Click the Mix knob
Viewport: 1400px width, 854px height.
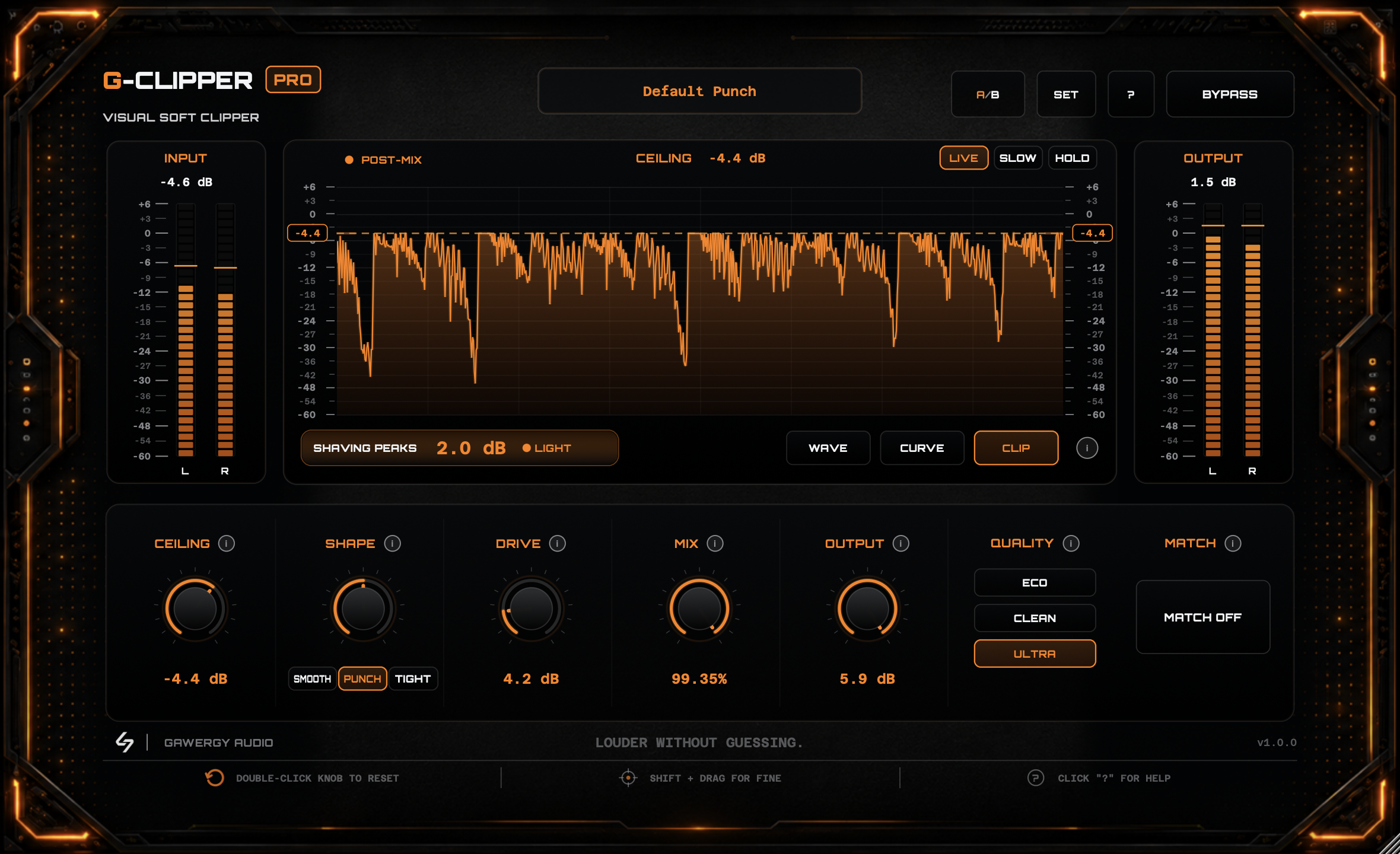point(699,608)
